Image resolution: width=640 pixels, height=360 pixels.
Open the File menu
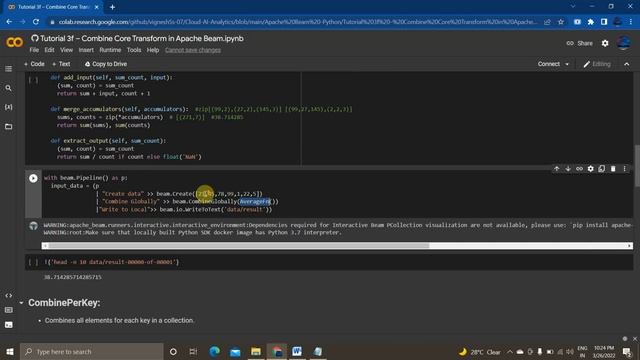click(34, 50)
